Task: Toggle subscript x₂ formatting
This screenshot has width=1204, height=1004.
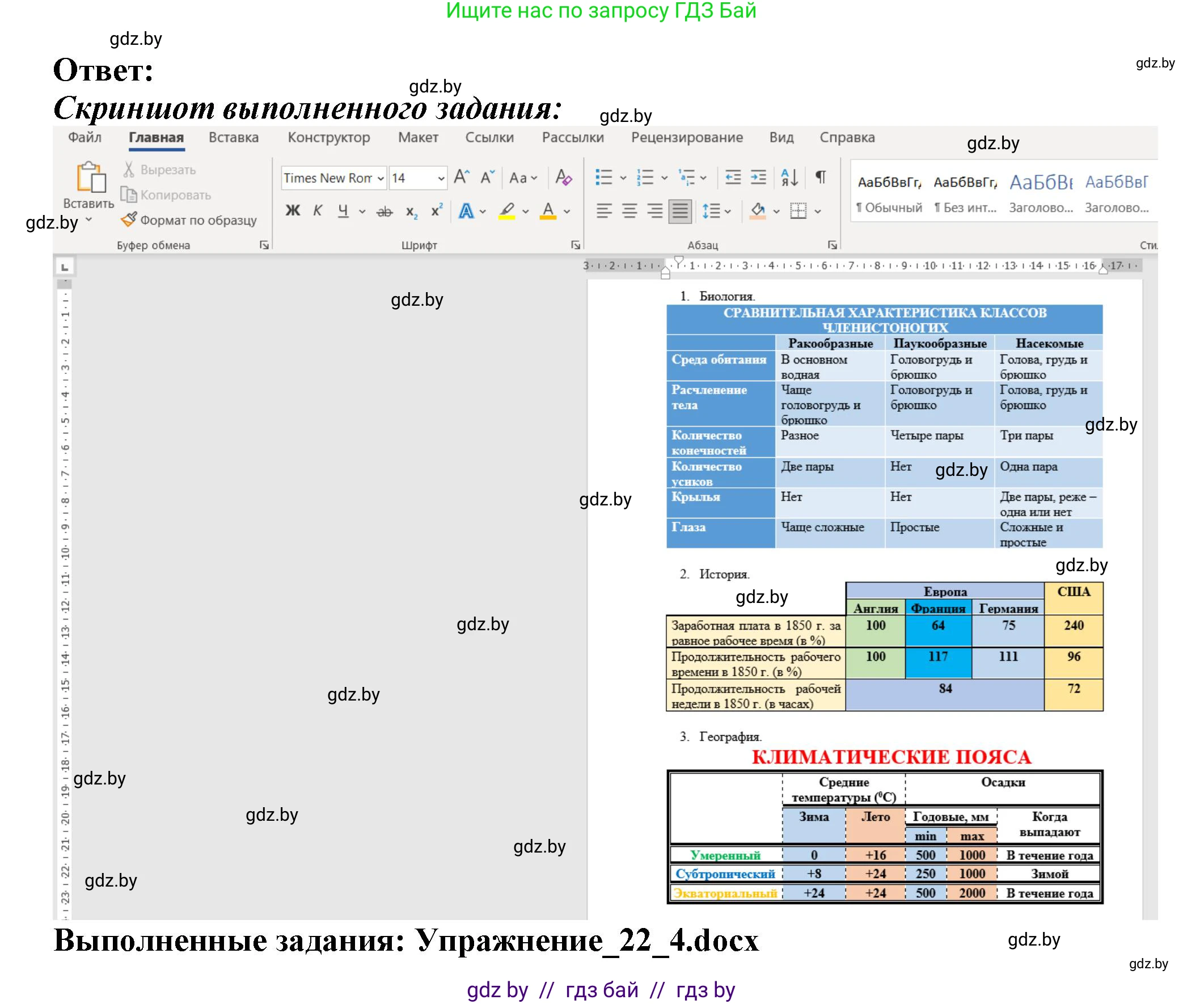Action: point(412,212)
